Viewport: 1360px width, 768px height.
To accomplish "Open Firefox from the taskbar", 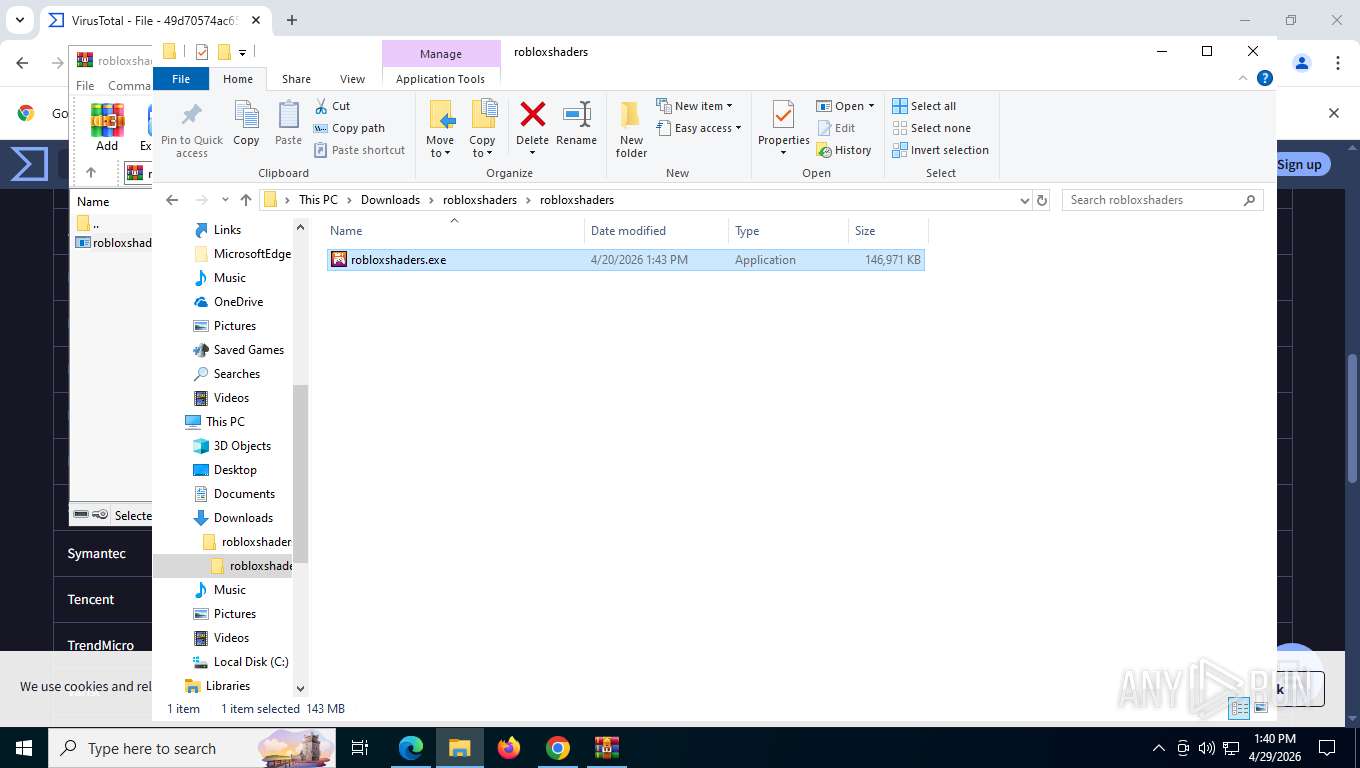I will click(509, 748).
